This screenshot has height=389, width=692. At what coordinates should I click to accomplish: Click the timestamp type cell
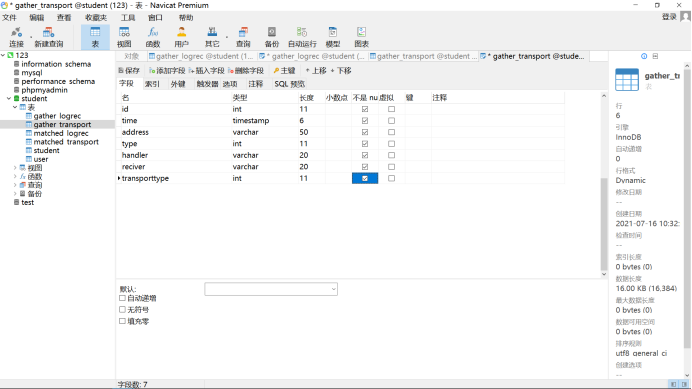pos(265,121)
